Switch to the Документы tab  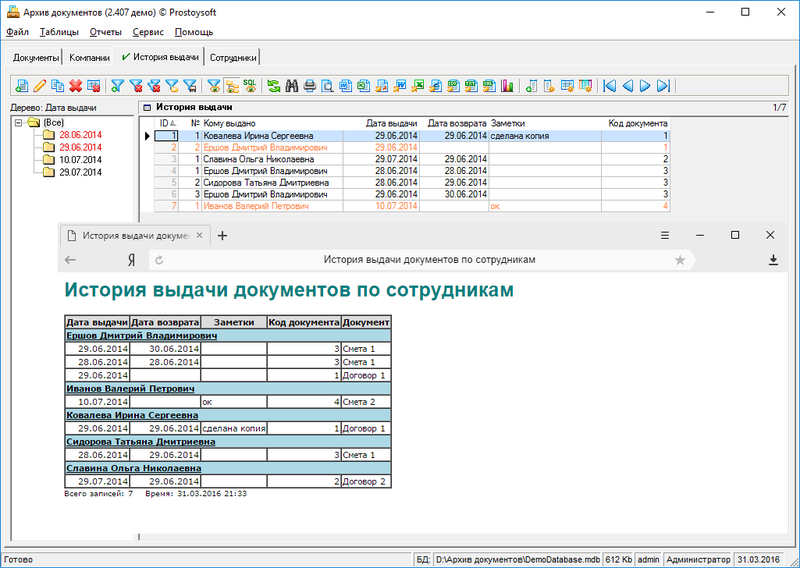coord(36,58)
